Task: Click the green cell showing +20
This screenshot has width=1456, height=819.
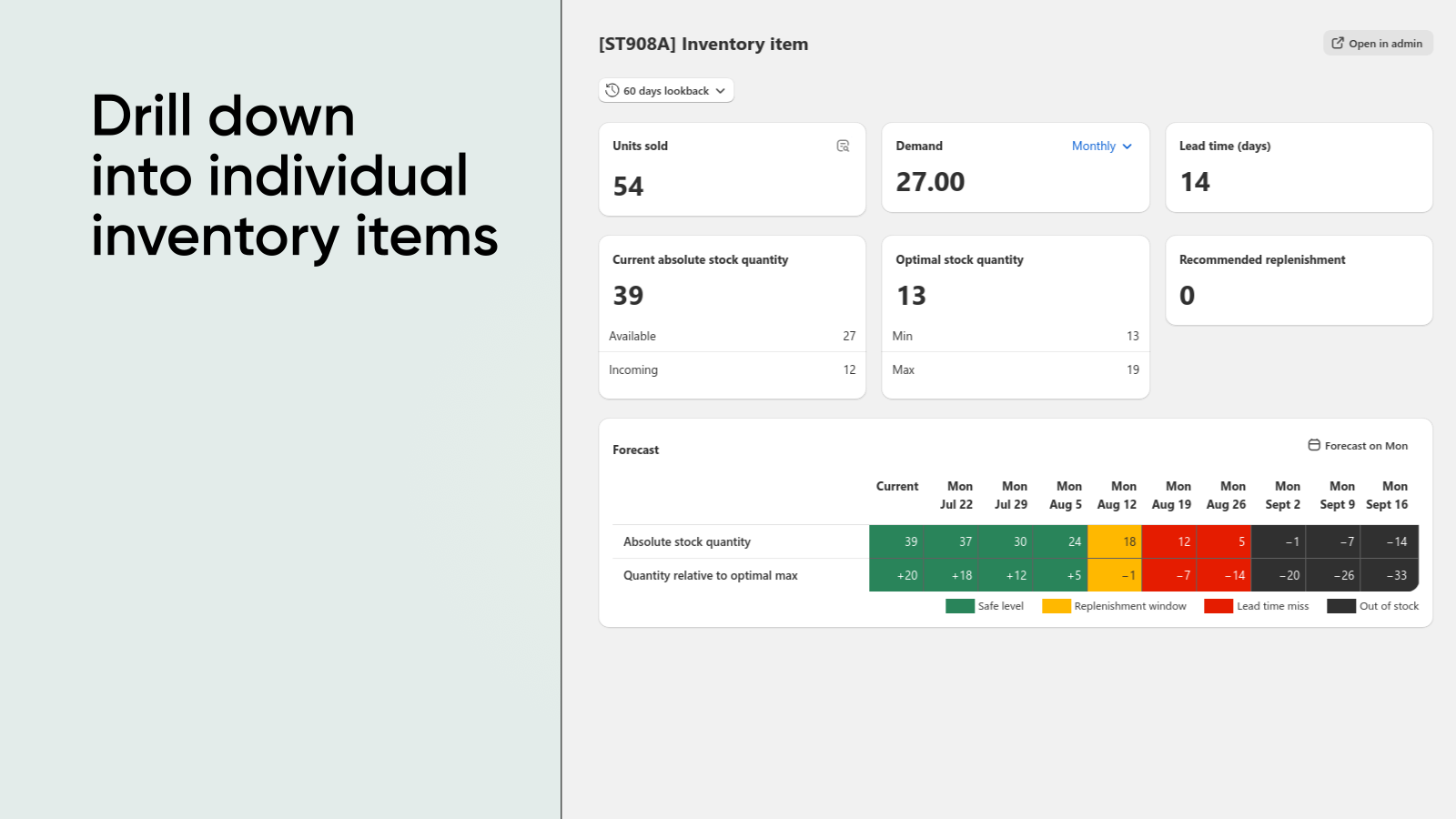Action: click(896, 575)
